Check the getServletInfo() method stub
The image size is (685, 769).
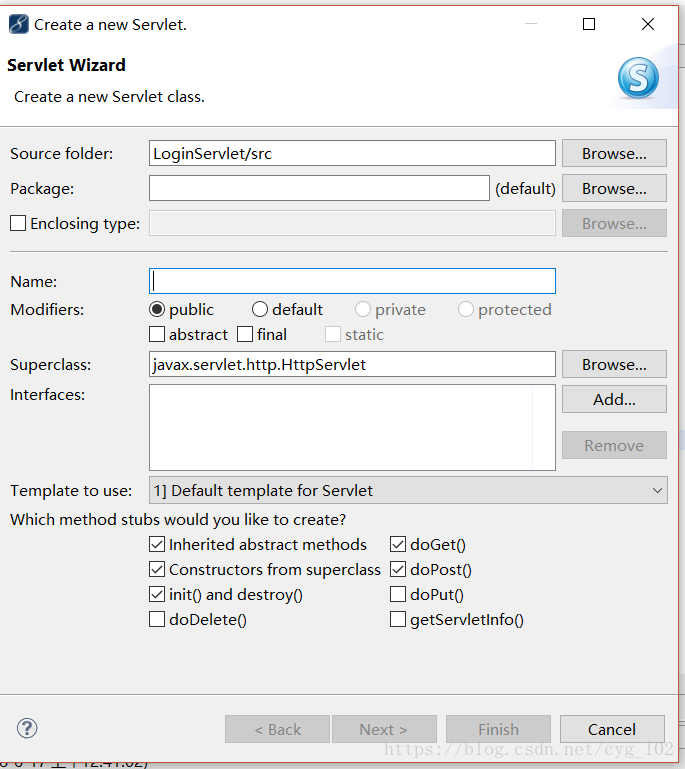tap(398, 619)
